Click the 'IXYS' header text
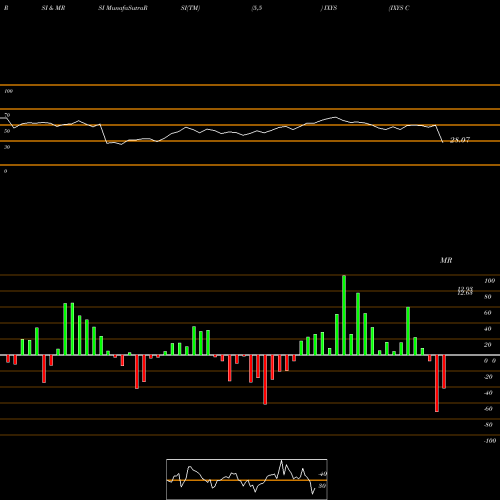Viewport: 500px width, 500px height. click(330, 8)
